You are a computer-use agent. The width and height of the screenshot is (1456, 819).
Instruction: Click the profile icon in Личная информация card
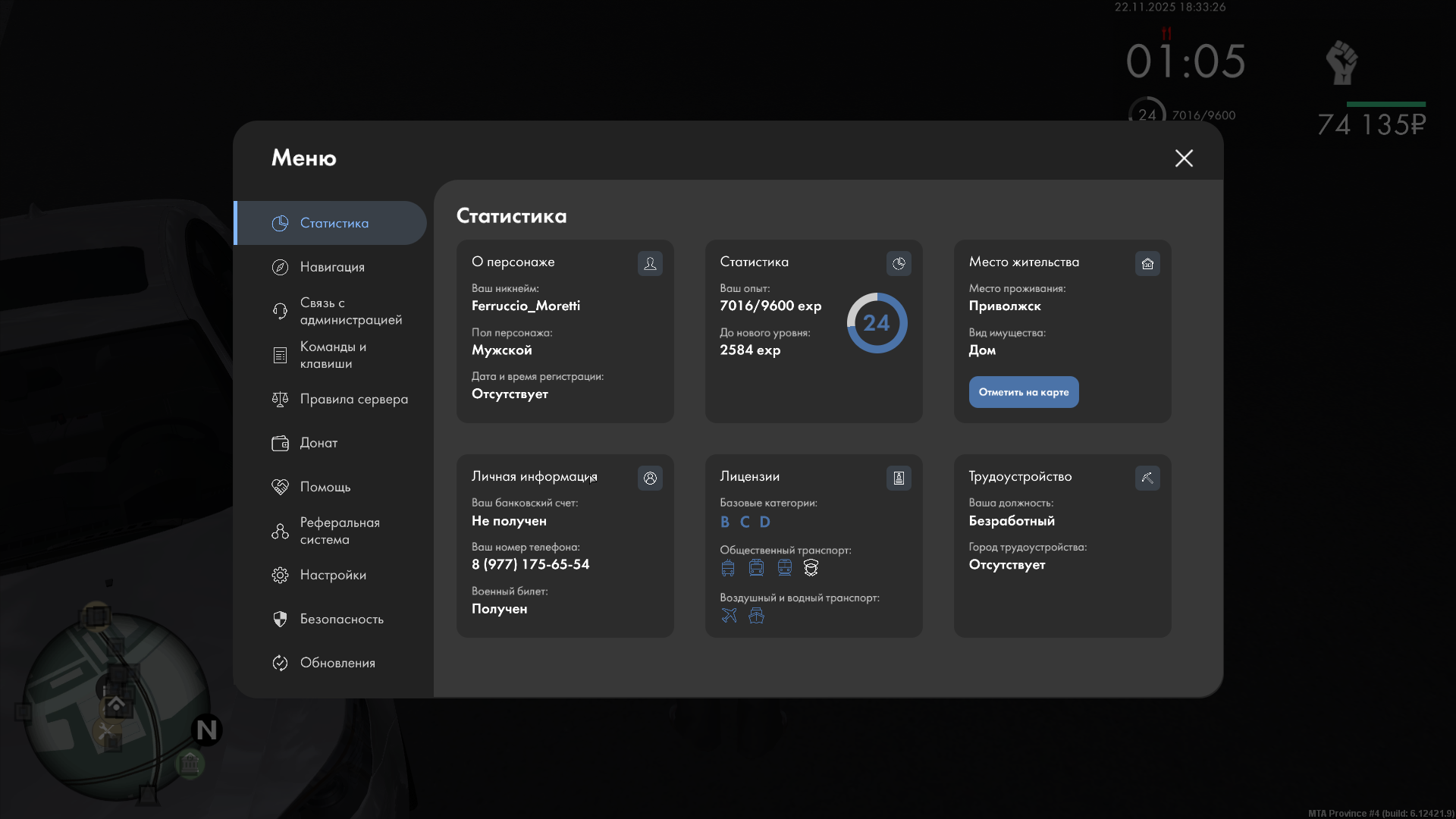650,478
